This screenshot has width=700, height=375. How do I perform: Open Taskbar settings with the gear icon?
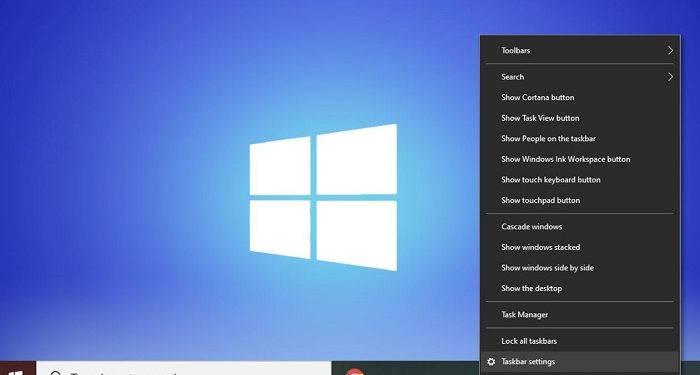pos(580,362)
